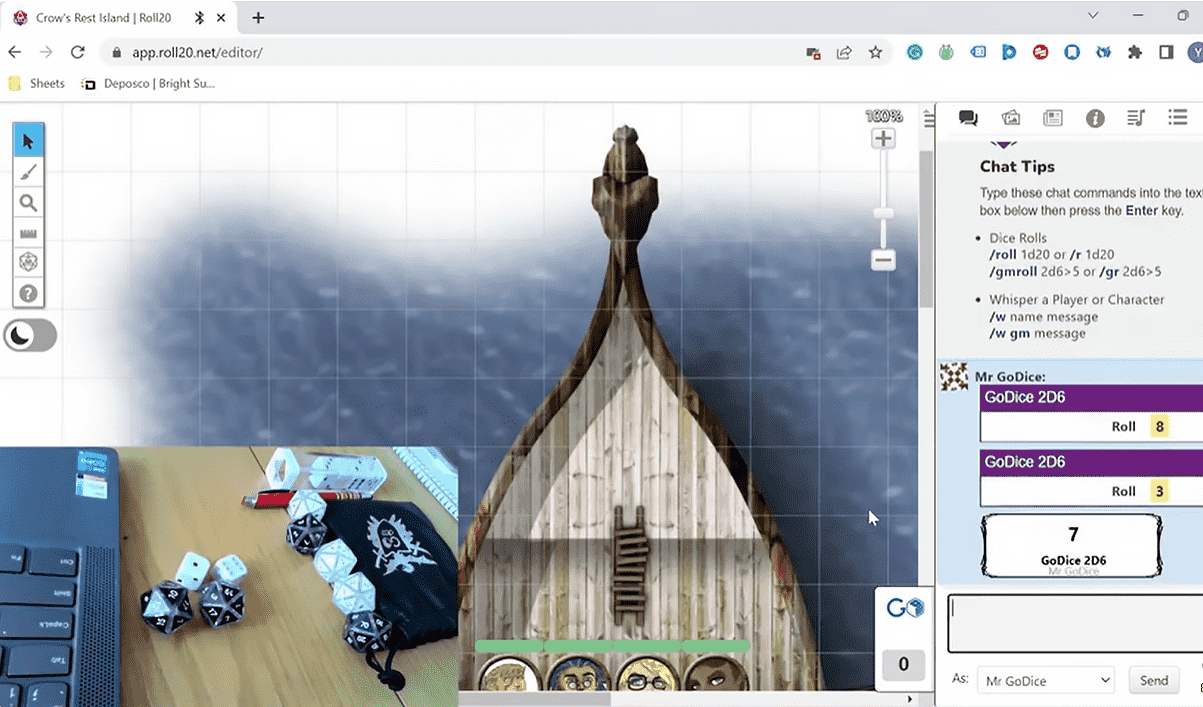Expand the 'As: Mr GoDice' speaker dropdown
Image resolution: width=1203 pixels, height=707 pixels.
[1046, 680]
